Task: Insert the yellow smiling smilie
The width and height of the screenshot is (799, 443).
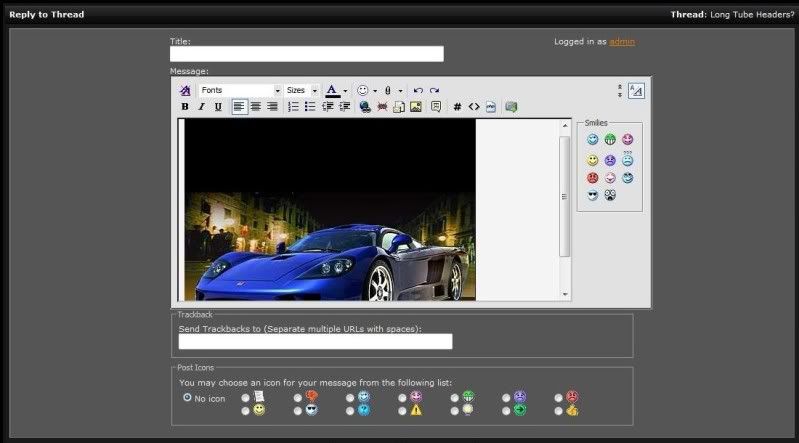Action: point(592,160)
